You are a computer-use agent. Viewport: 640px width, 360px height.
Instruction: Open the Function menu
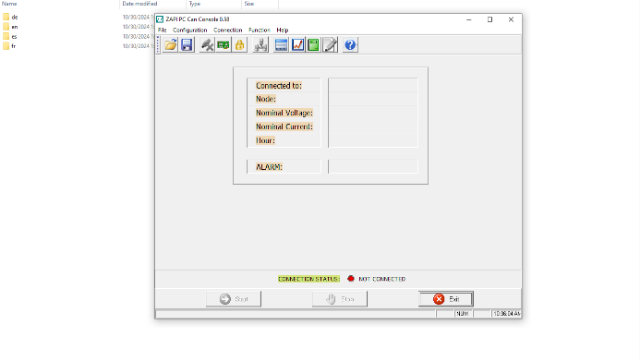259,30
